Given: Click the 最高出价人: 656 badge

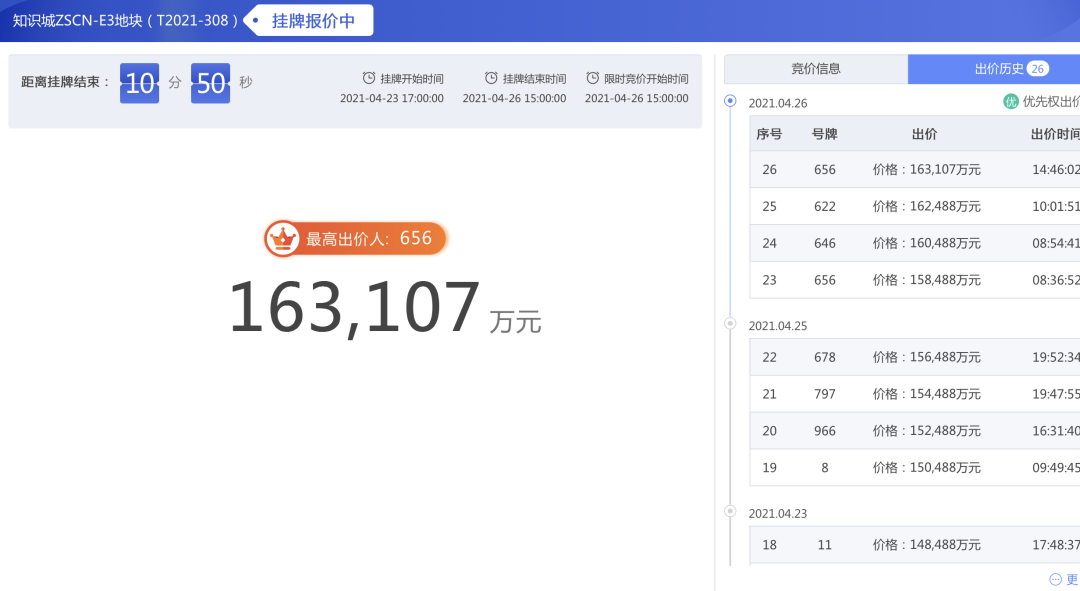Looking at the screenshot, I should pos(355,238).
